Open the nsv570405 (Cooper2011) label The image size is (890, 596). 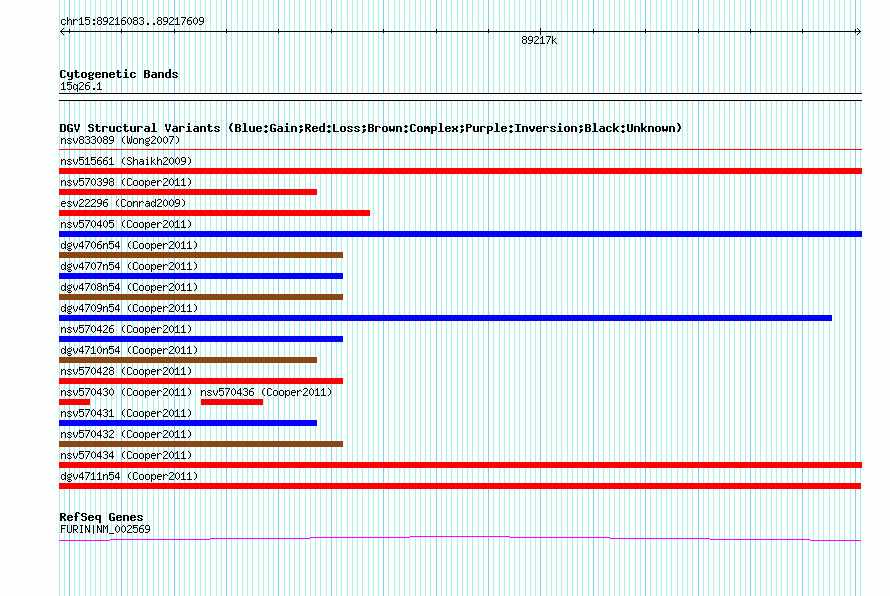tap(126, 224)
